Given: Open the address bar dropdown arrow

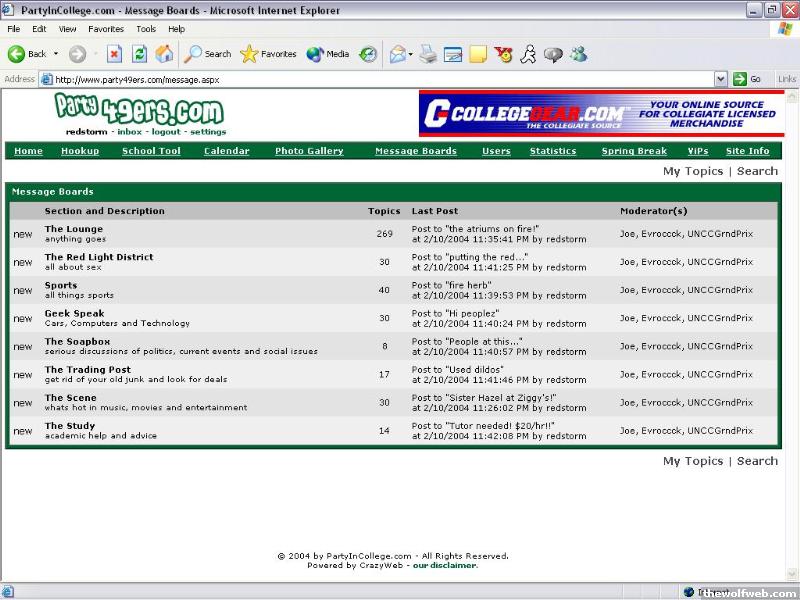Looking at the screenshot, I should click(x=720, y=79).
